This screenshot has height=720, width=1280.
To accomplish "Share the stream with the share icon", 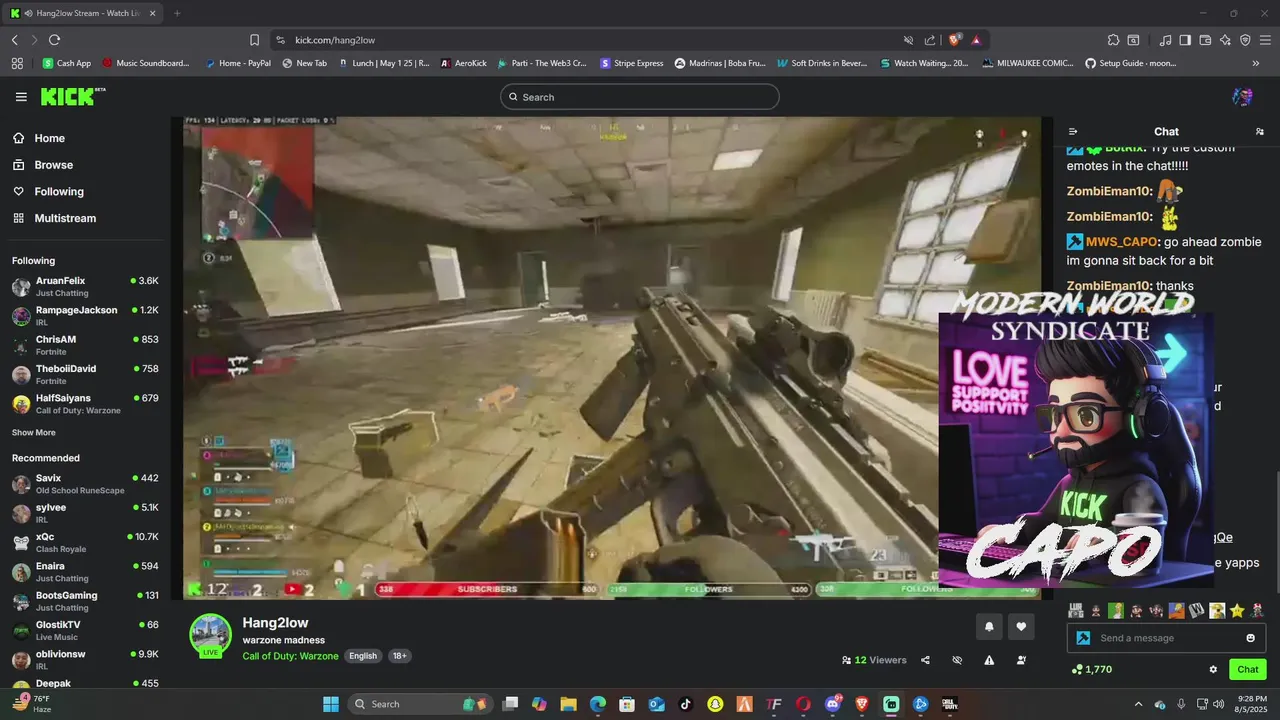I will pos(925,660).
